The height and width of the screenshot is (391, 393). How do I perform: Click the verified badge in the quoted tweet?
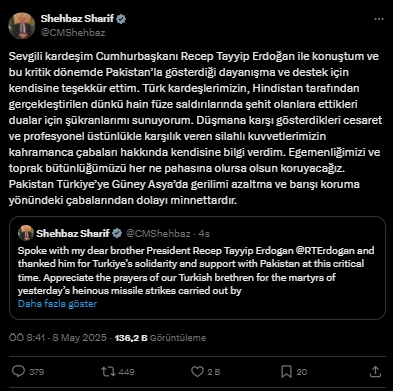117,233
